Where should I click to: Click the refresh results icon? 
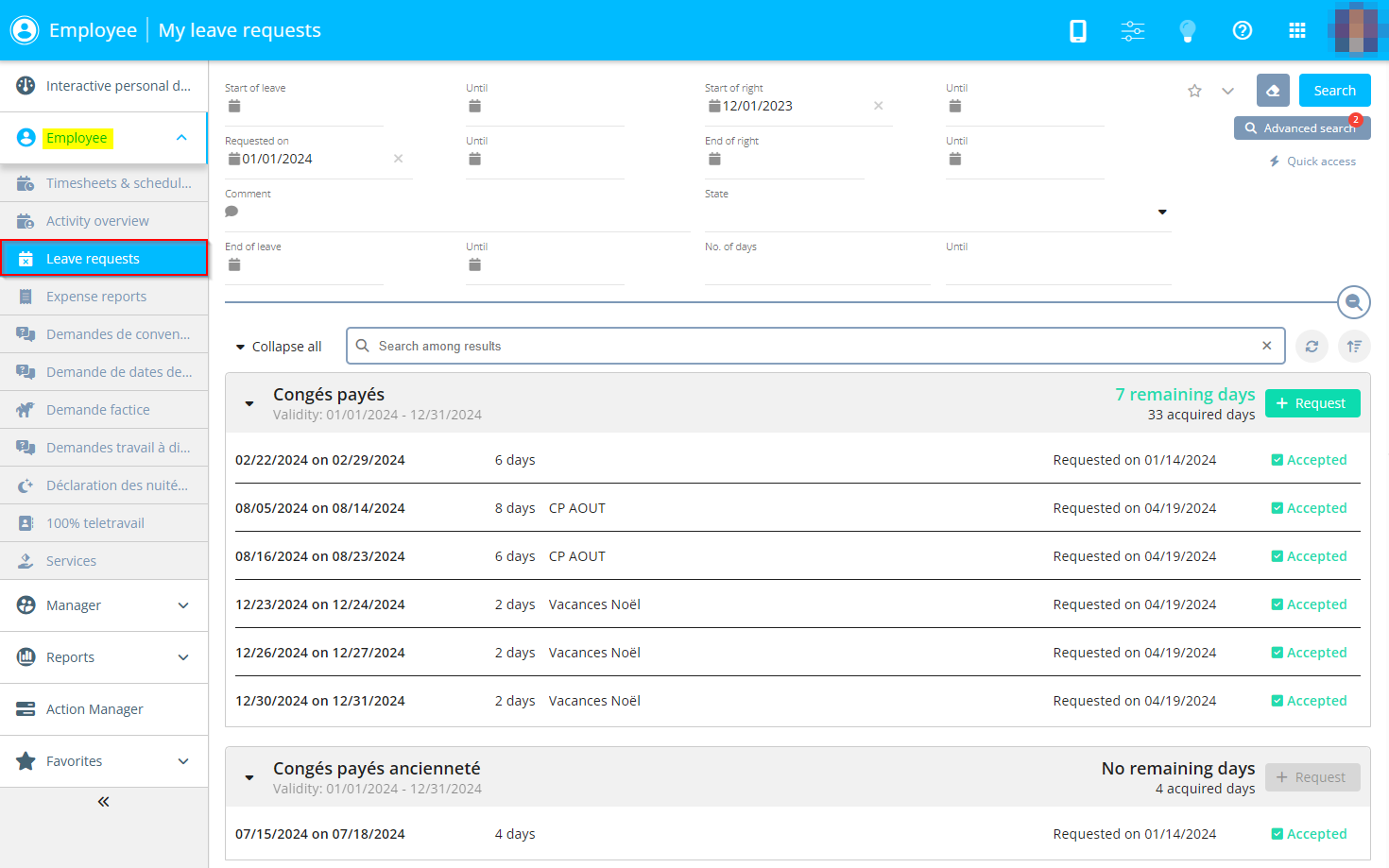(1312, 347)
